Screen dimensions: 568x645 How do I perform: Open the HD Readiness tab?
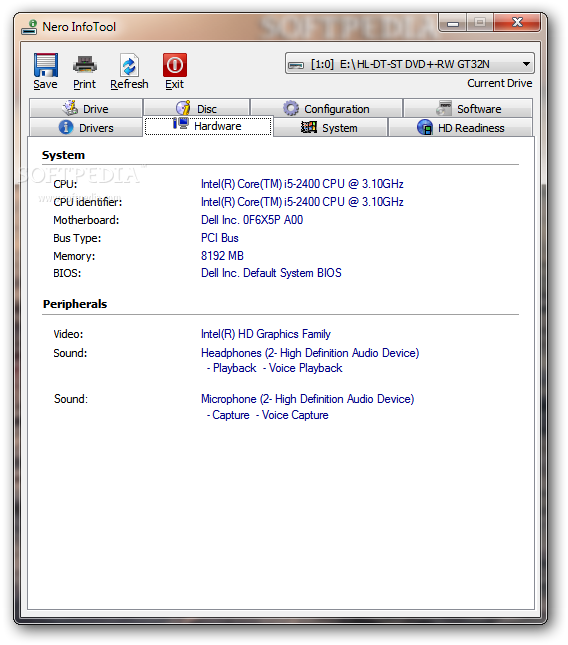point(461,128)
